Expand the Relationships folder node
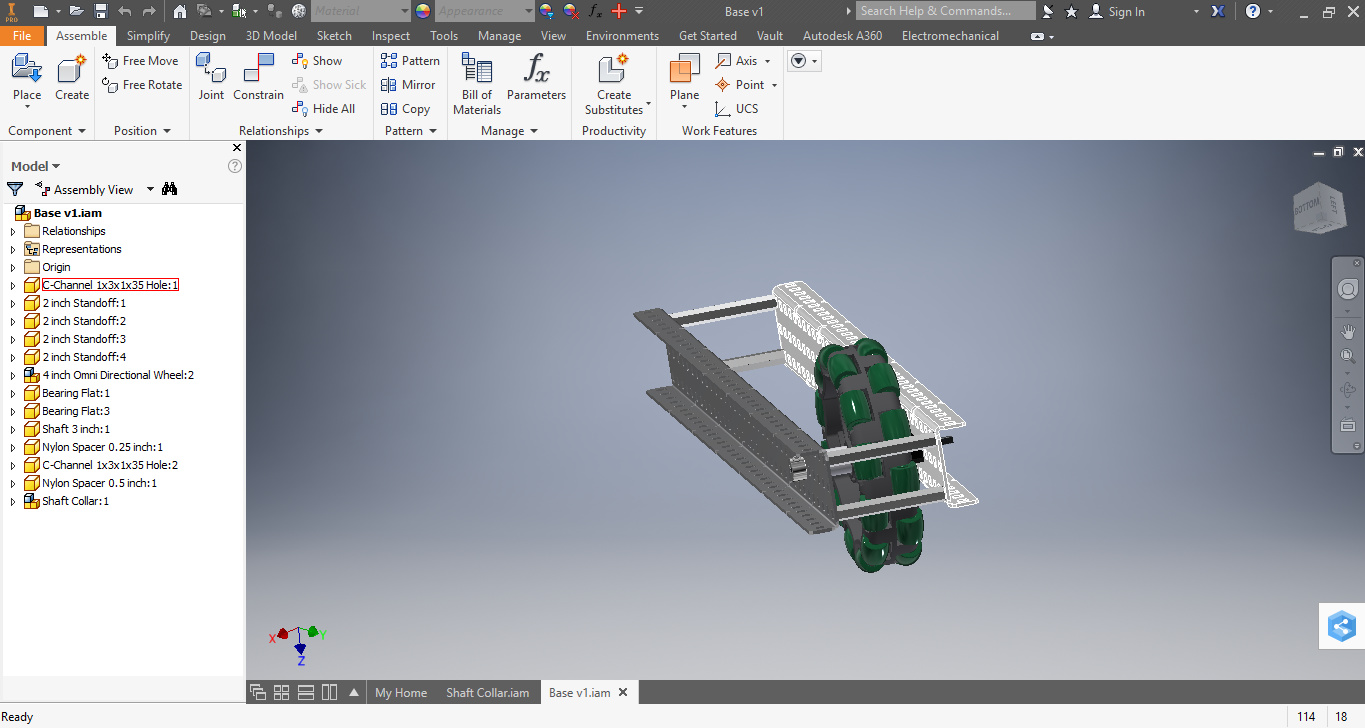1365x728 pixels. [13, 231]
